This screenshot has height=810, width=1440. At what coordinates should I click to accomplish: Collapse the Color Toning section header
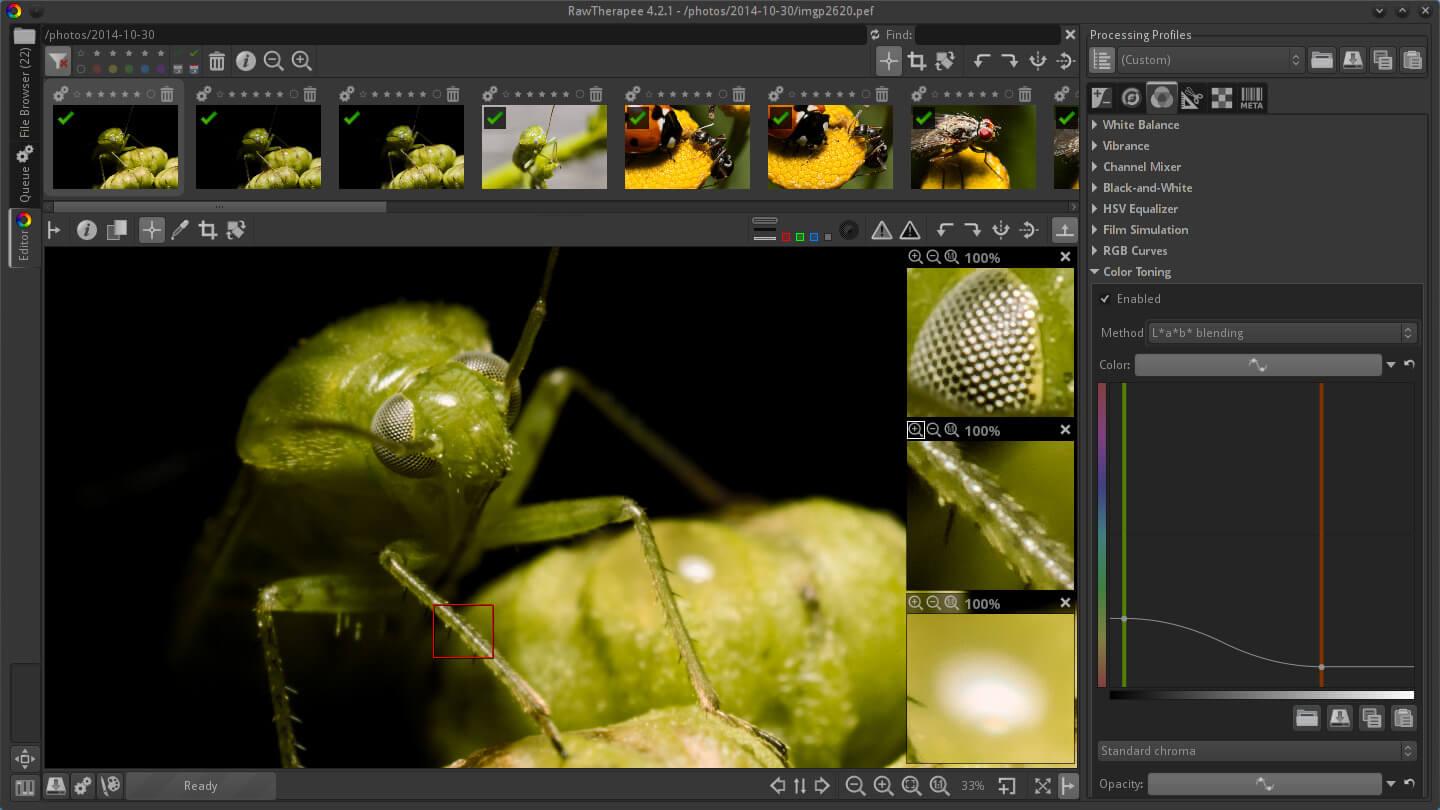[x=1136, y=272]
